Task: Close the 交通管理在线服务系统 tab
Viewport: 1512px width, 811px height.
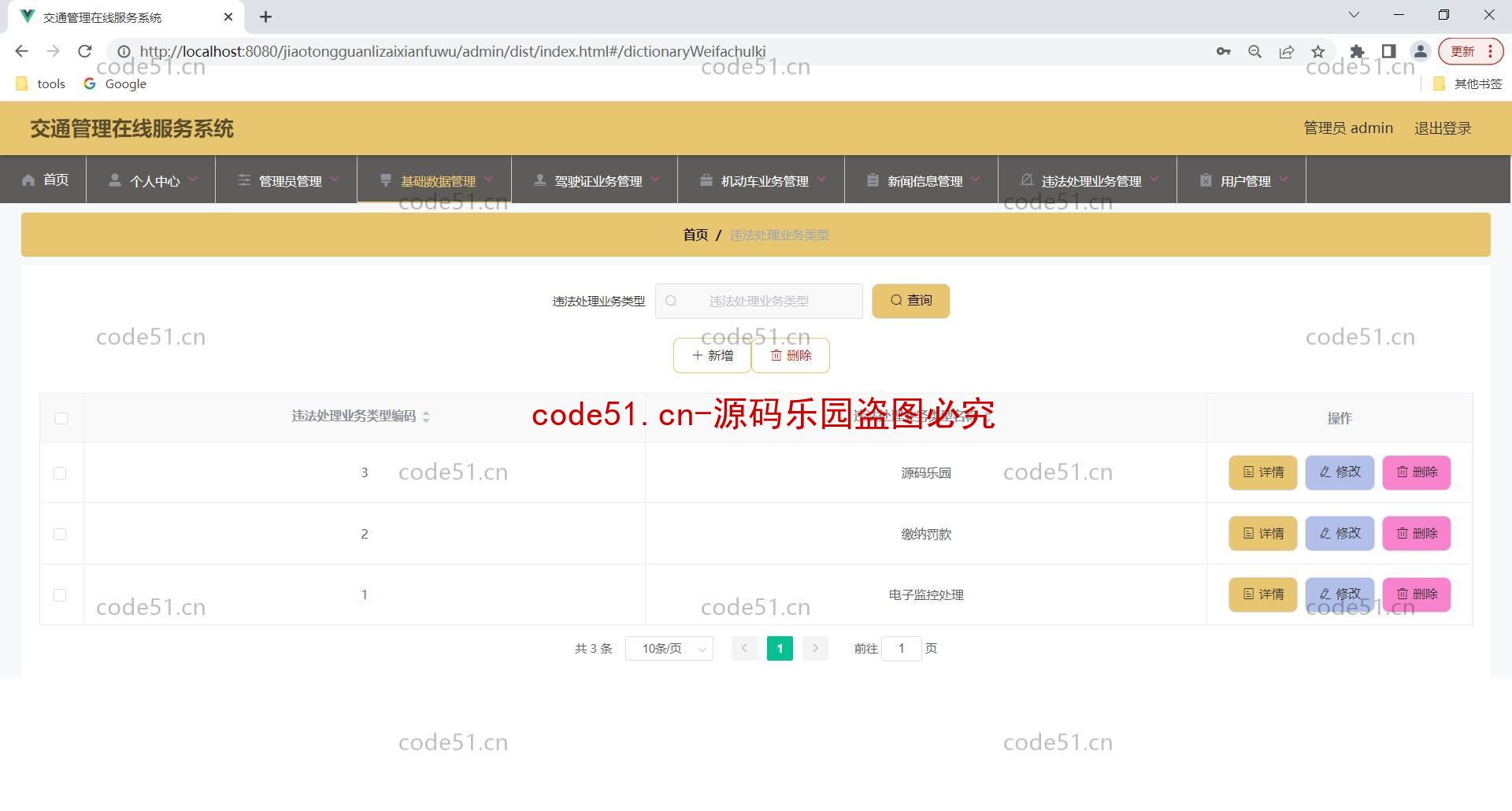Action: coord(228,17)
